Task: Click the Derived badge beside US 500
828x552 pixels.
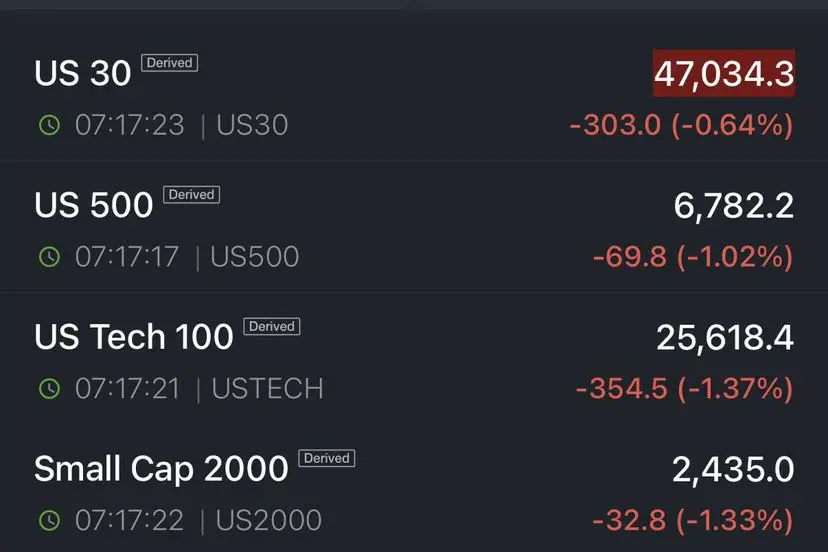Action: pos(191,194)
